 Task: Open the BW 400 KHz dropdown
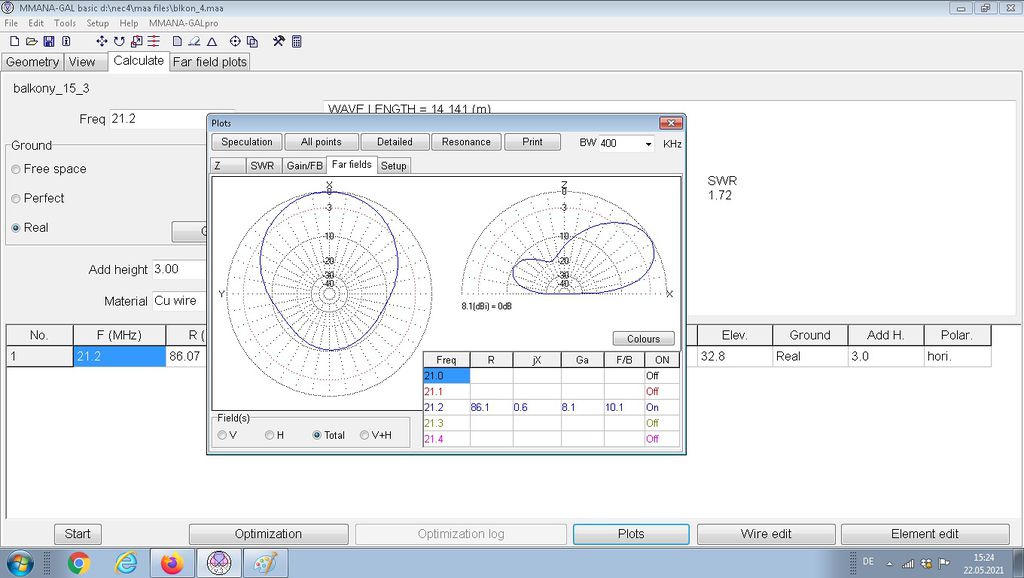point(648,143)
